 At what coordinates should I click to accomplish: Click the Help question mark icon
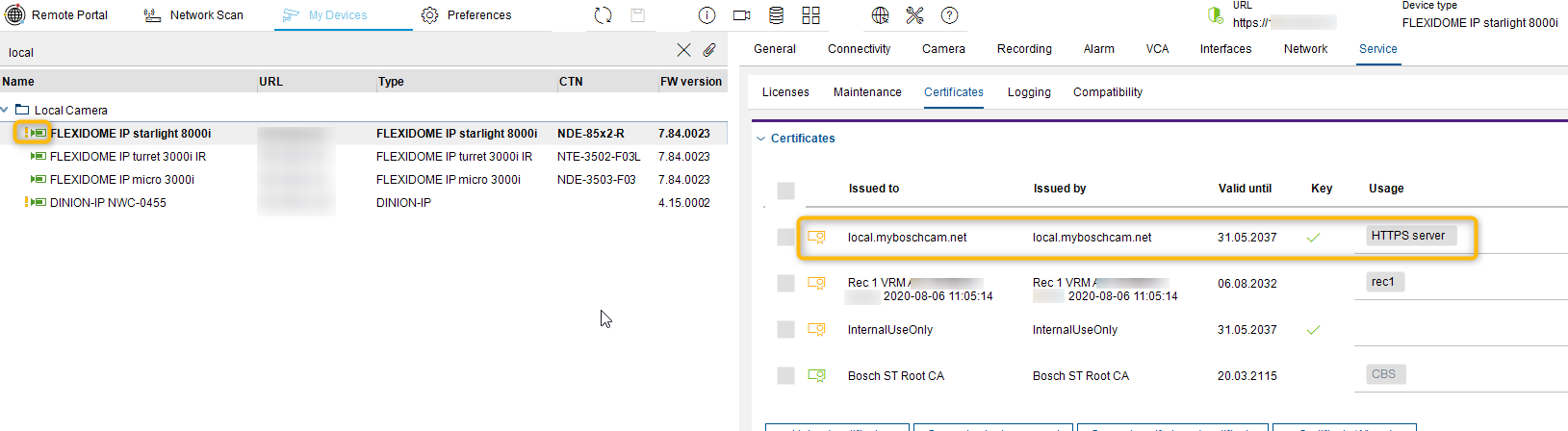pyautogui.click(x=949, y=15)
